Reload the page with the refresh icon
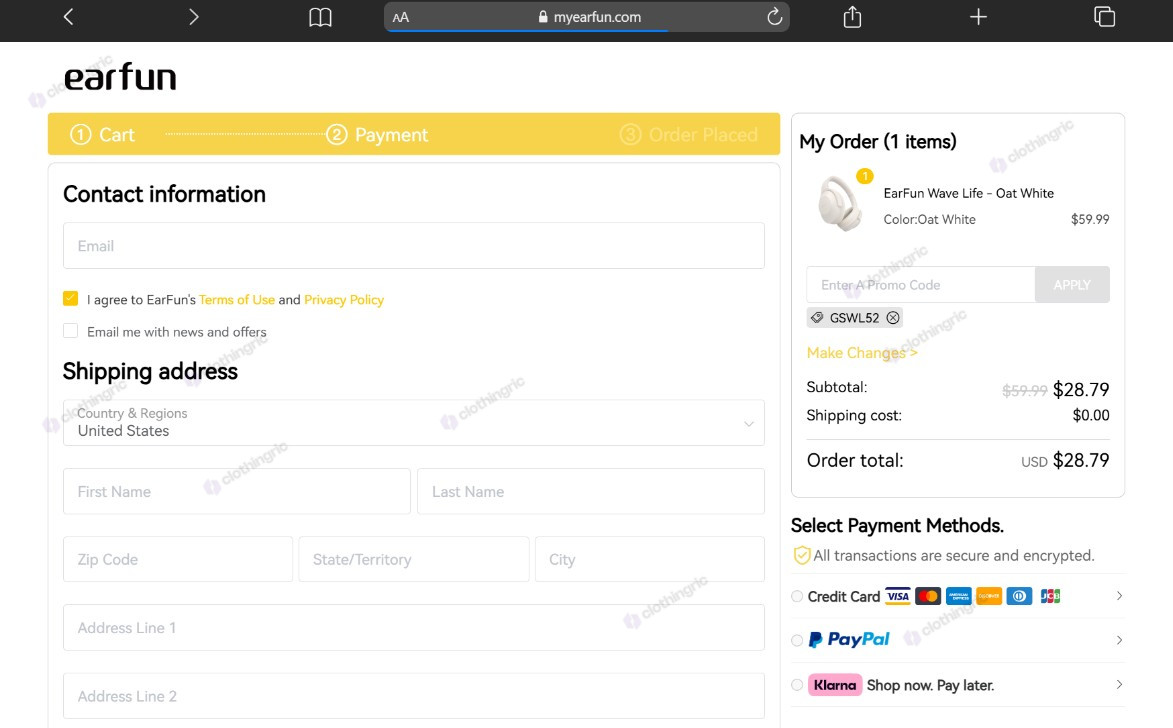 pyautogui.click(x=775, y=16)
